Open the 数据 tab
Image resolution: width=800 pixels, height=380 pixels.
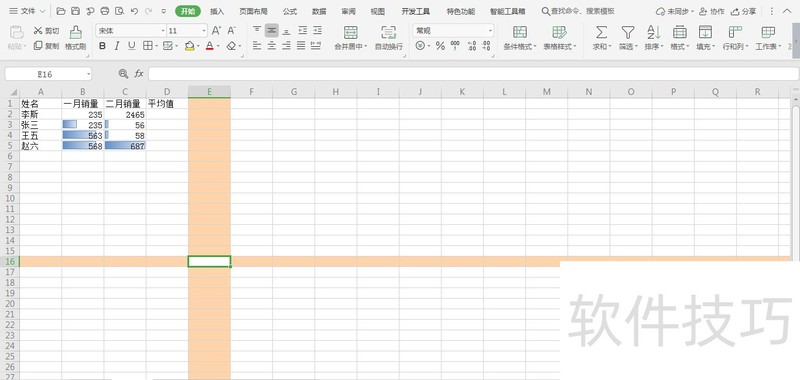tap(319, 11)
